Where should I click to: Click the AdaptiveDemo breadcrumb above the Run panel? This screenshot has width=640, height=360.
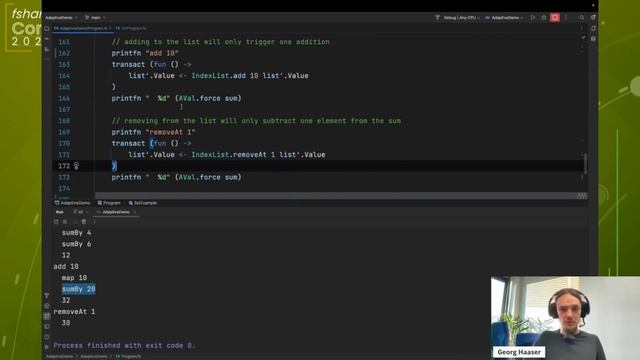coord(72,203)
